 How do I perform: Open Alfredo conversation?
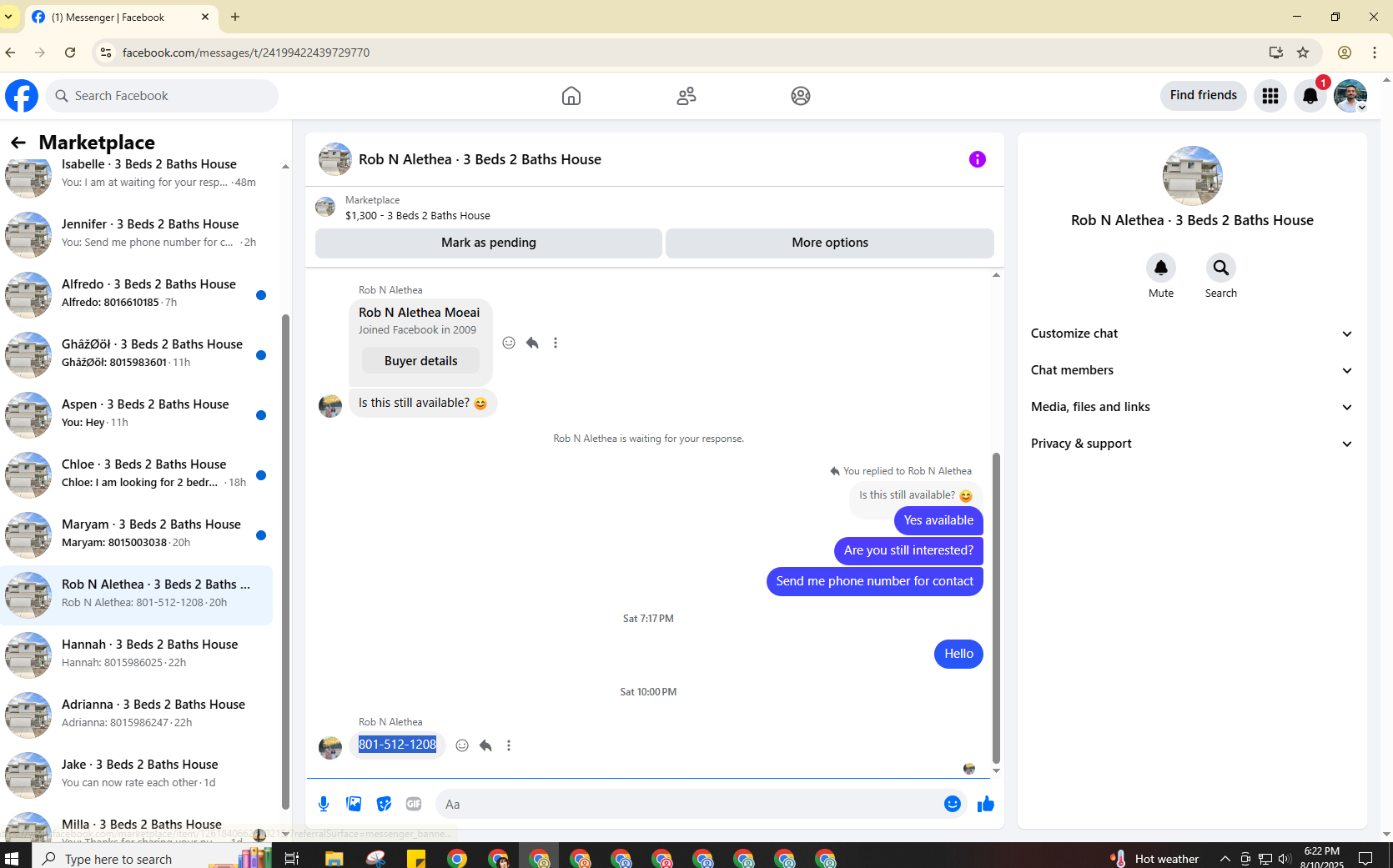click(x=137, y=294)
